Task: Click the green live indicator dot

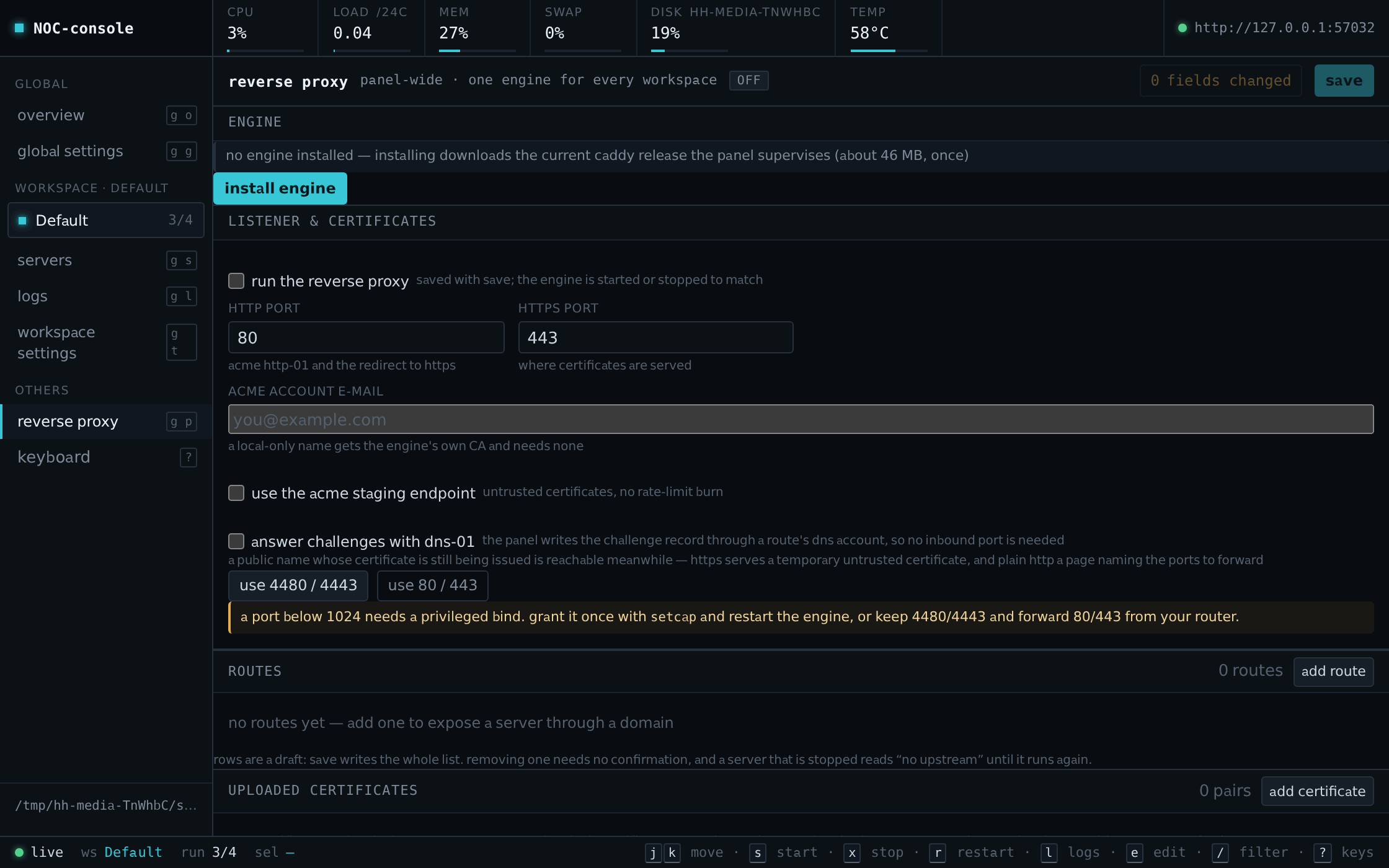Action: click(19, 852)
